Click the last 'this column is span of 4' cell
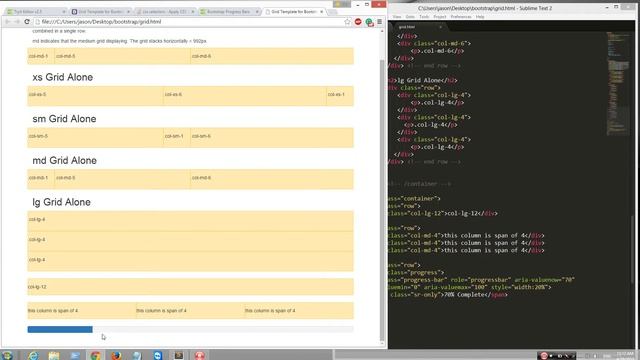 point(299,311)
